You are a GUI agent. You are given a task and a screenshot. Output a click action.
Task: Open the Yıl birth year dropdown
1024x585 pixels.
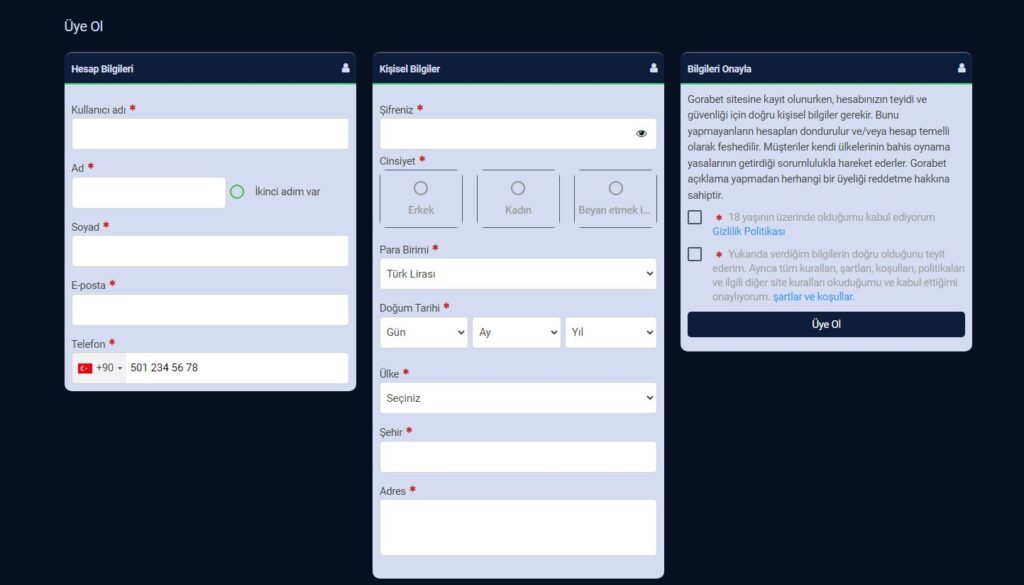(611, 332)
